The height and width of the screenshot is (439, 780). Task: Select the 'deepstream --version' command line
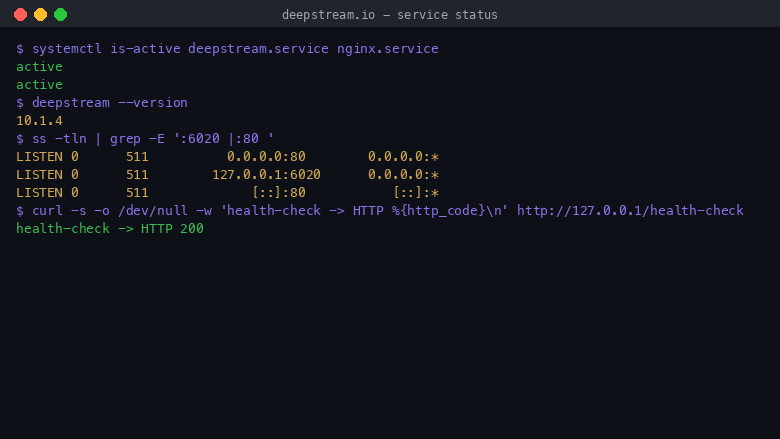click(x=102, y=103)
